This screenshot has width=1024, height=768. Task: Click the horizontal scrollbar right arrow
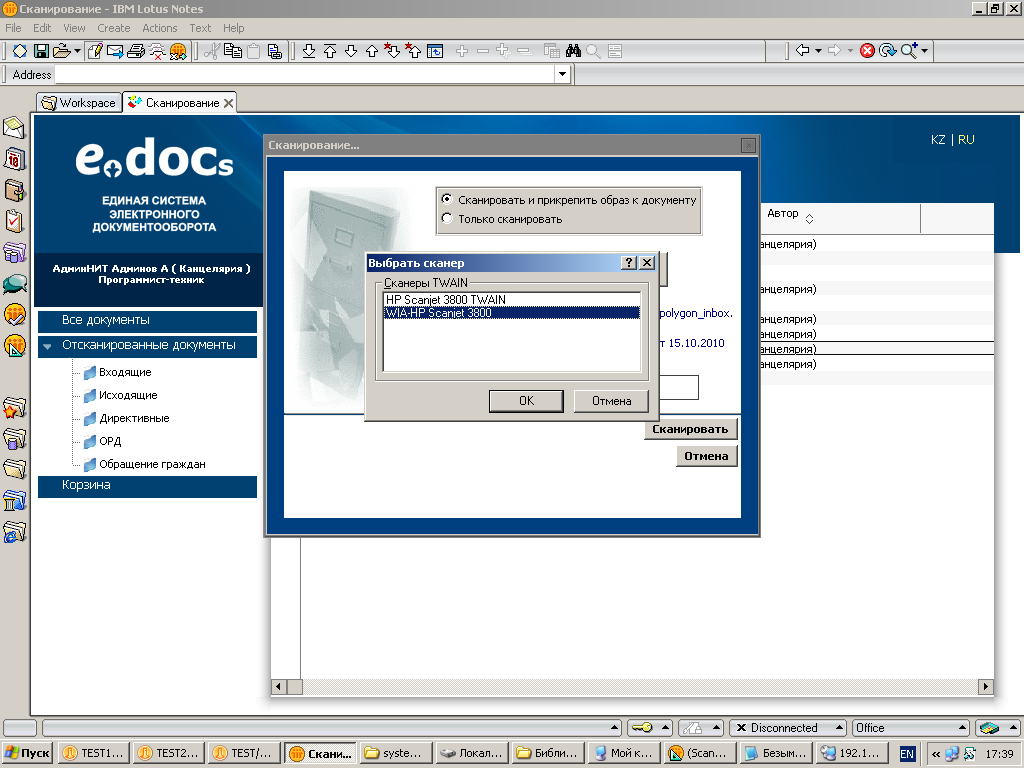pos(986,686)
